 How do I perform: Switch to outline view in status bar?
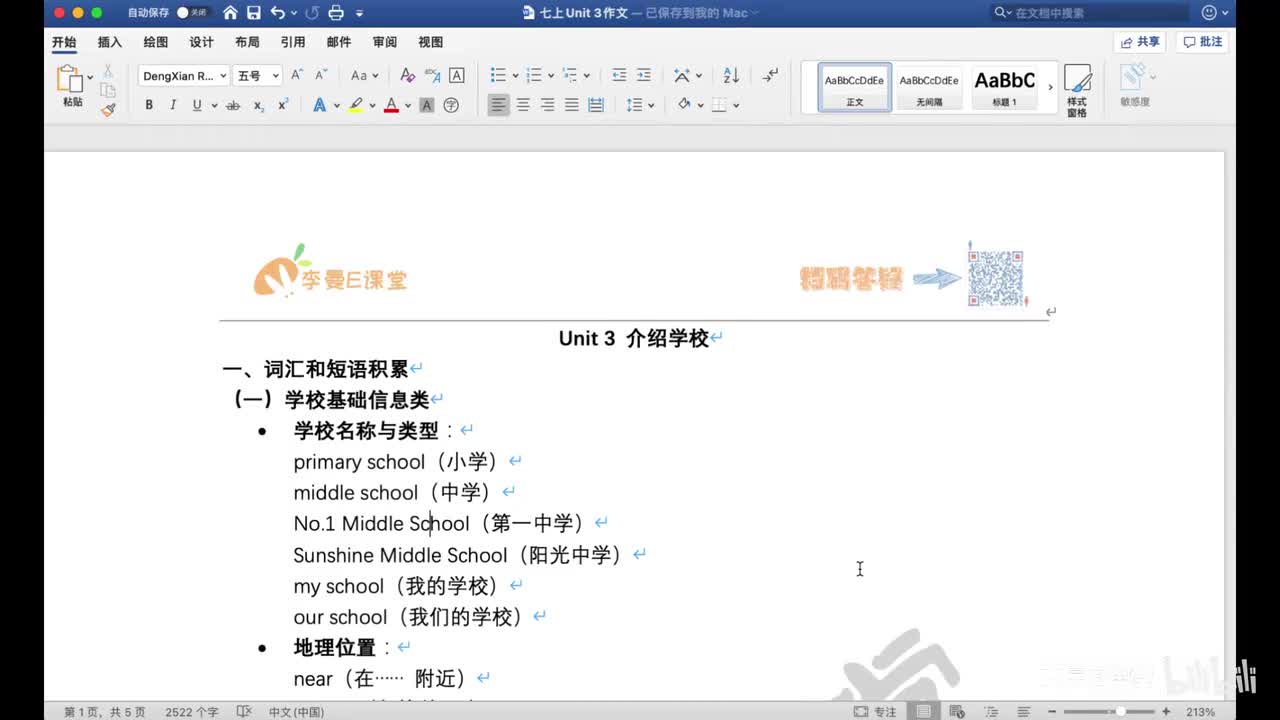click(x=991, y=712)
